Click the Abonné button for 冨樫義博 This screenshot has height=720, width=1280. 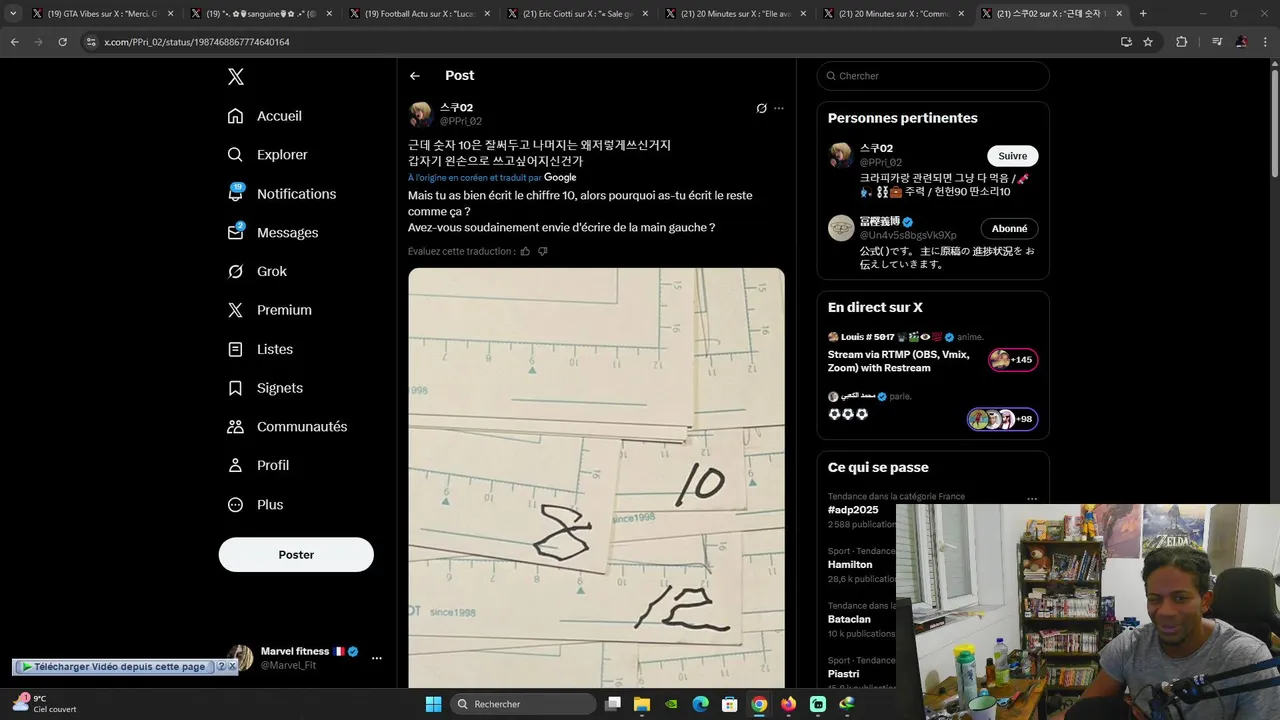(1009, 229)
